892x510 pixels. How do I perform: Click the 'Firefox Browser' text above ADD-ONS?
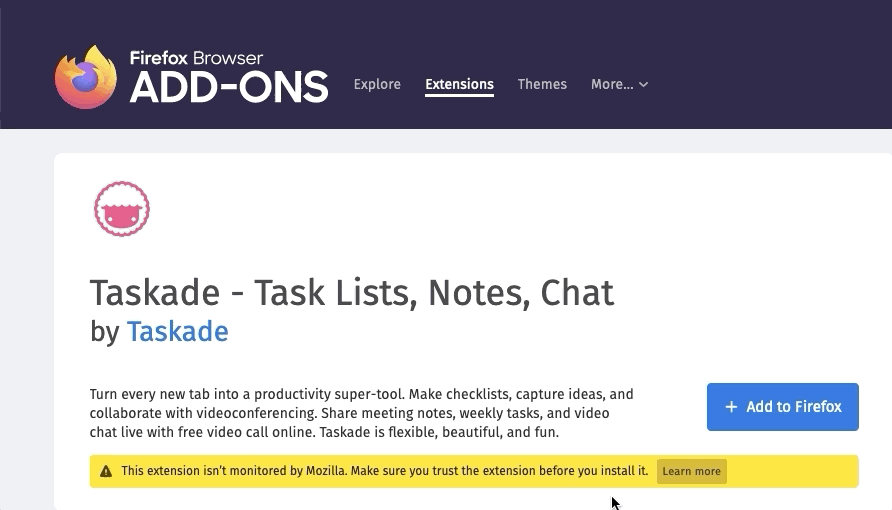[x=196, y=58]
